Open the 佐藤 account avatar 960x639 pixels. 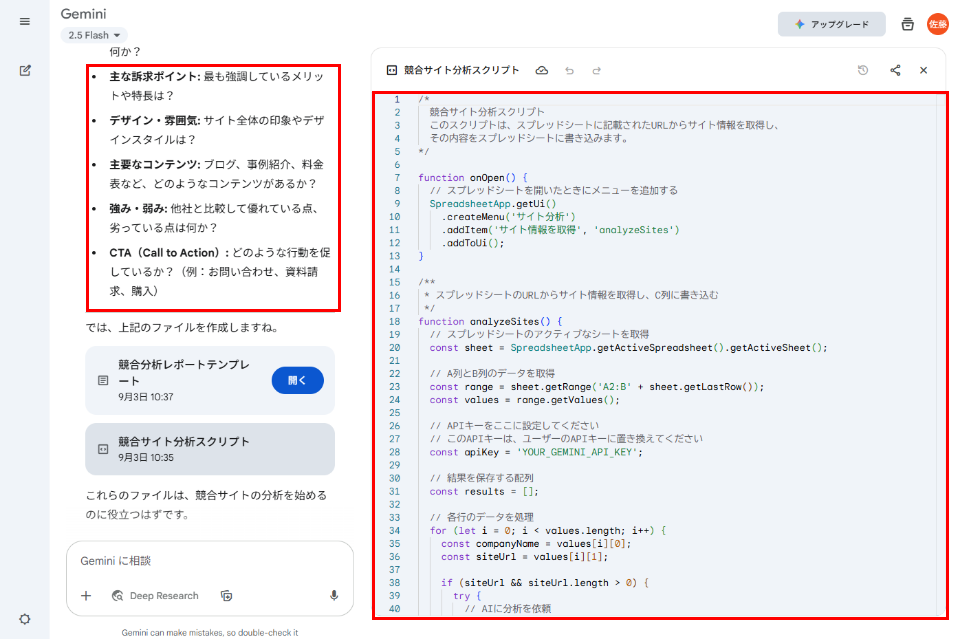pos(937,24)
